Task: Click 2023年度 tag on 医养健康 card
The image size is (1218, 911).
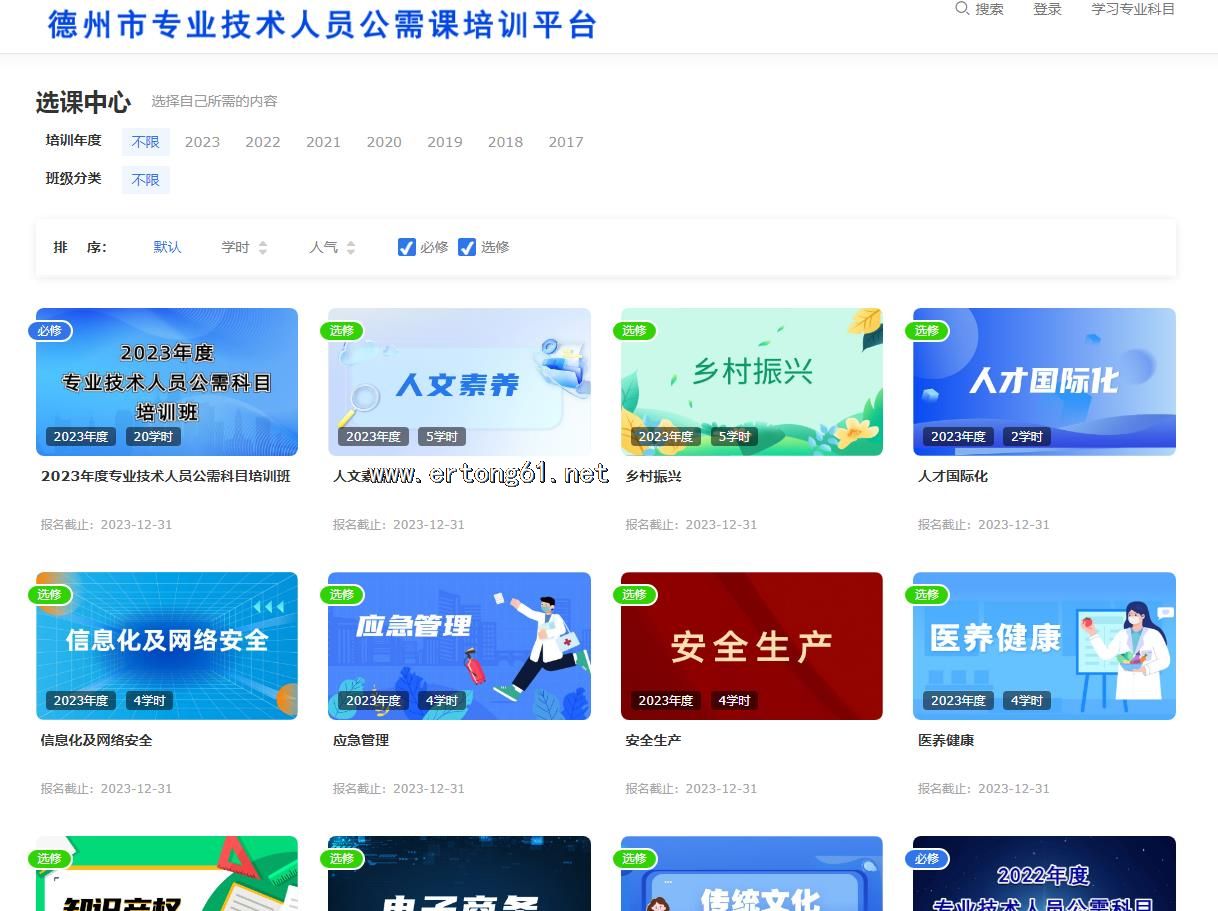Action: (x=958, y=700)
